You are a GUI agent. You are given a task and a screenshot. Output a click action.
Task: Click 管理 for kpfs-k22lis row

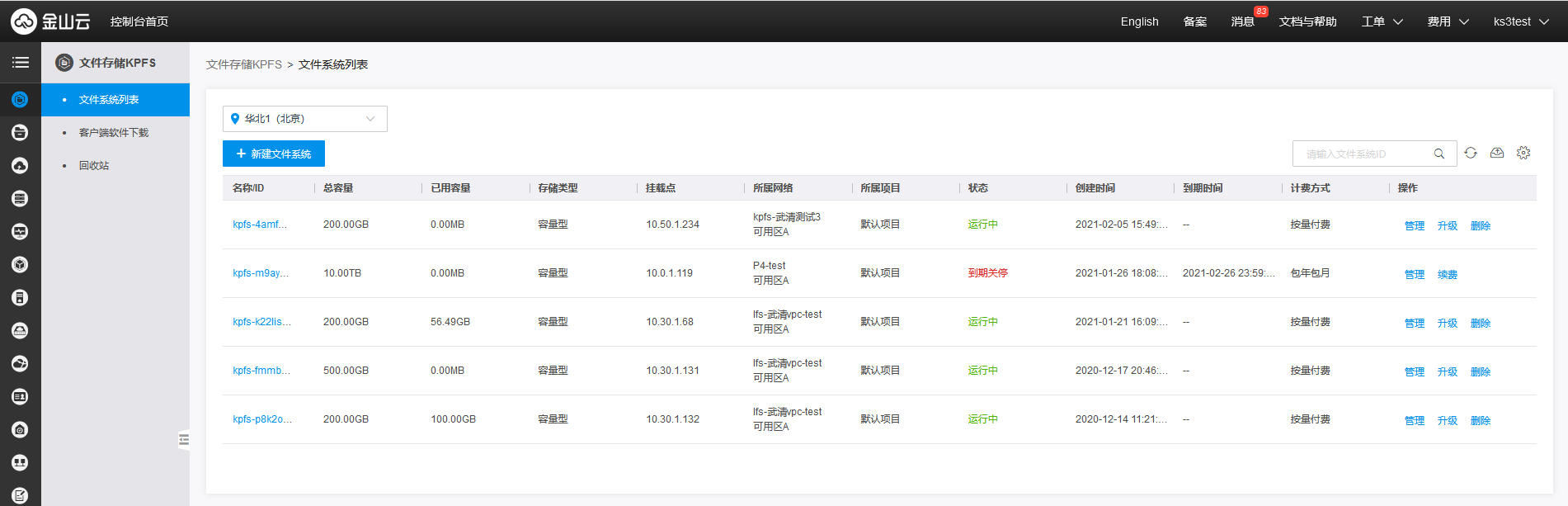pos(1415,323)
